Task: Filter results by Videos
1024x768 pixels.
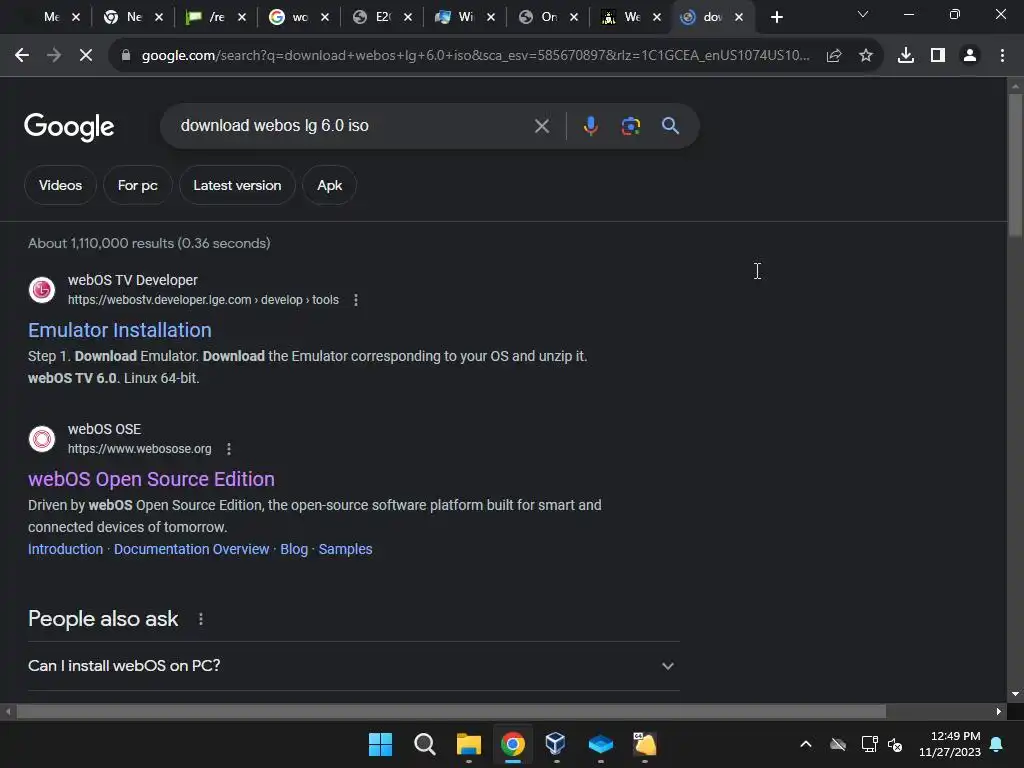Action: tap(60, 185)
